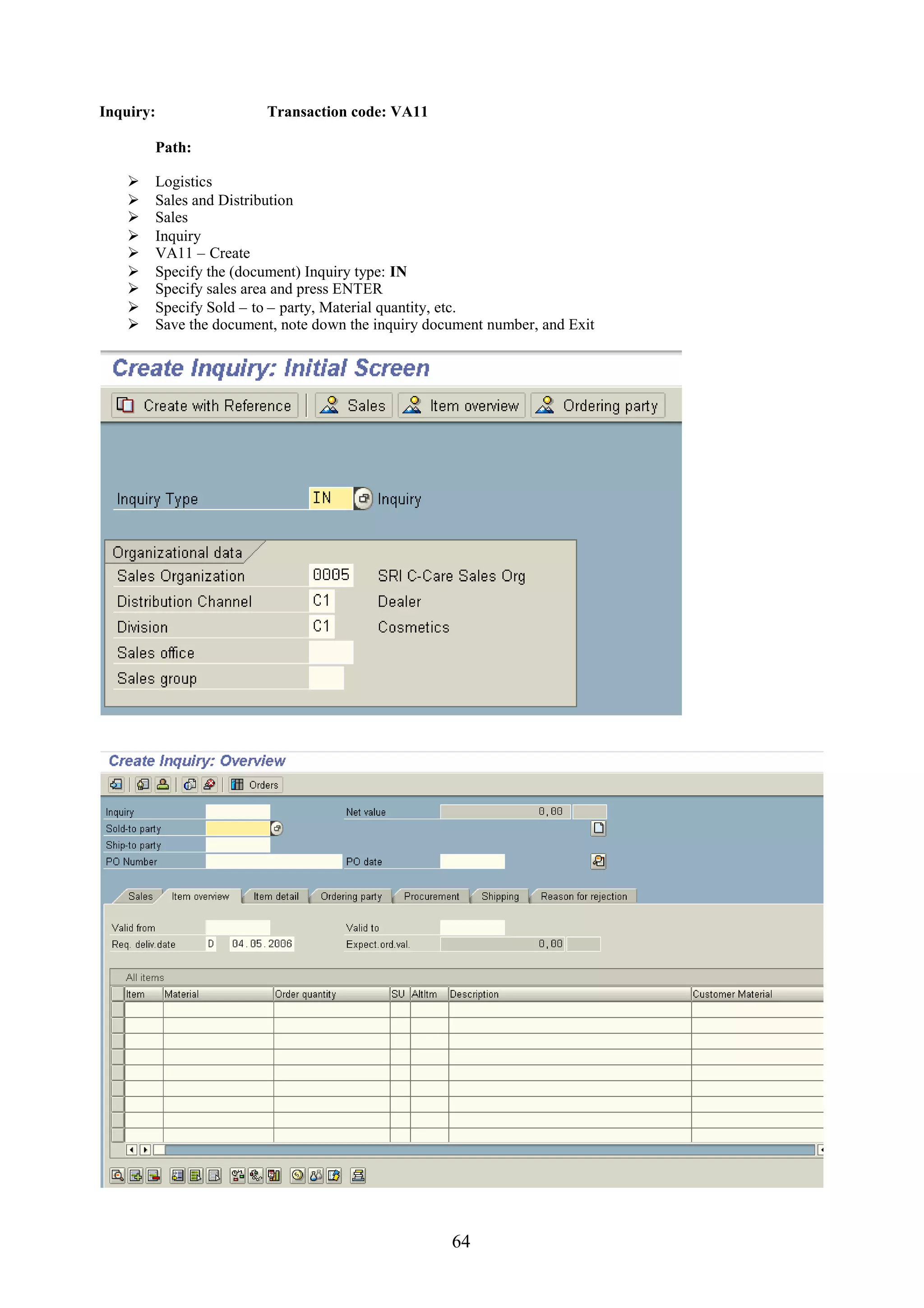
Task: Click the header output partner icon
Action: (163, 784)
